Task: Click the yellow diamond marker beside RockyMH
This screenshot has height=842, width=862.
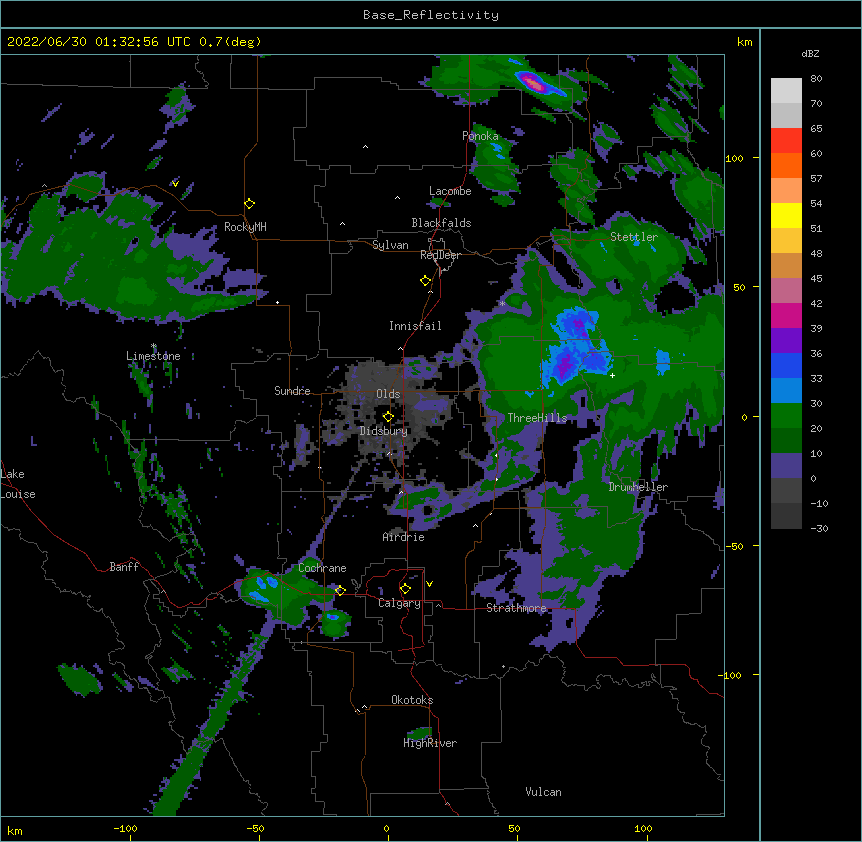Action: coord(250,203)
